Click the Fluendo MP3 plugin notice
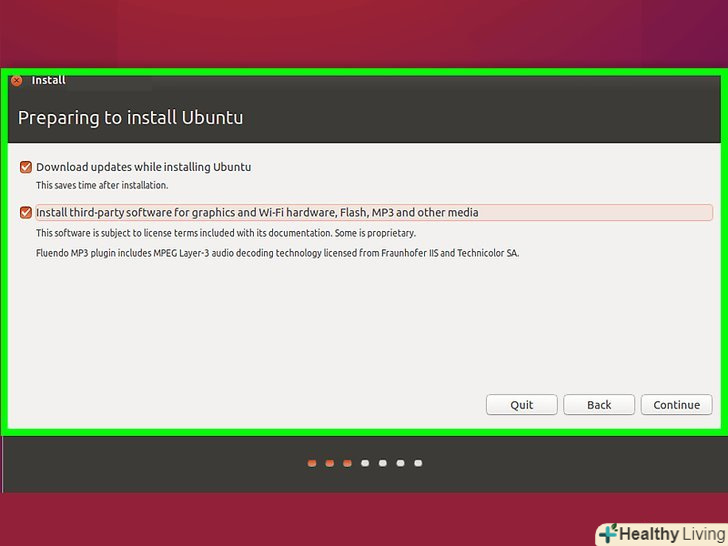Viewport: 728px width, 546px height. [278, 253]
